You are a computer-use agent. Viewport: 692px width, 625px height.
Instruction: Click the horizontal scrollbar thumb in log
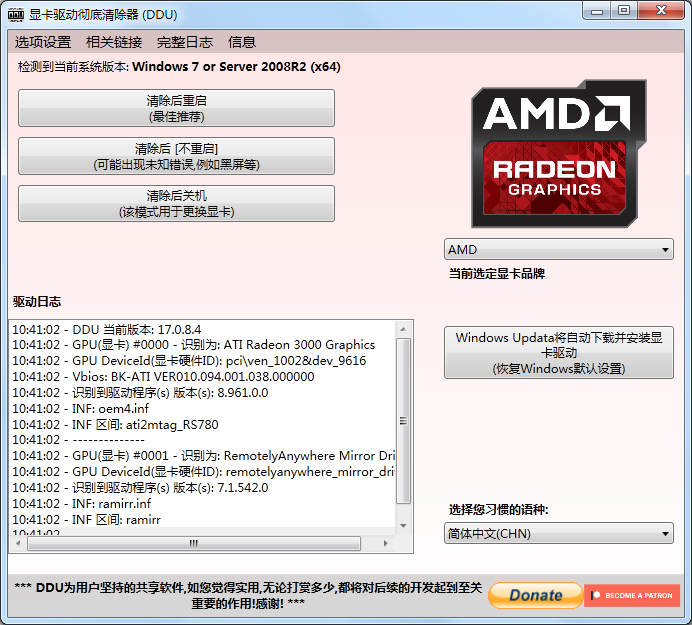click(194, 543)
